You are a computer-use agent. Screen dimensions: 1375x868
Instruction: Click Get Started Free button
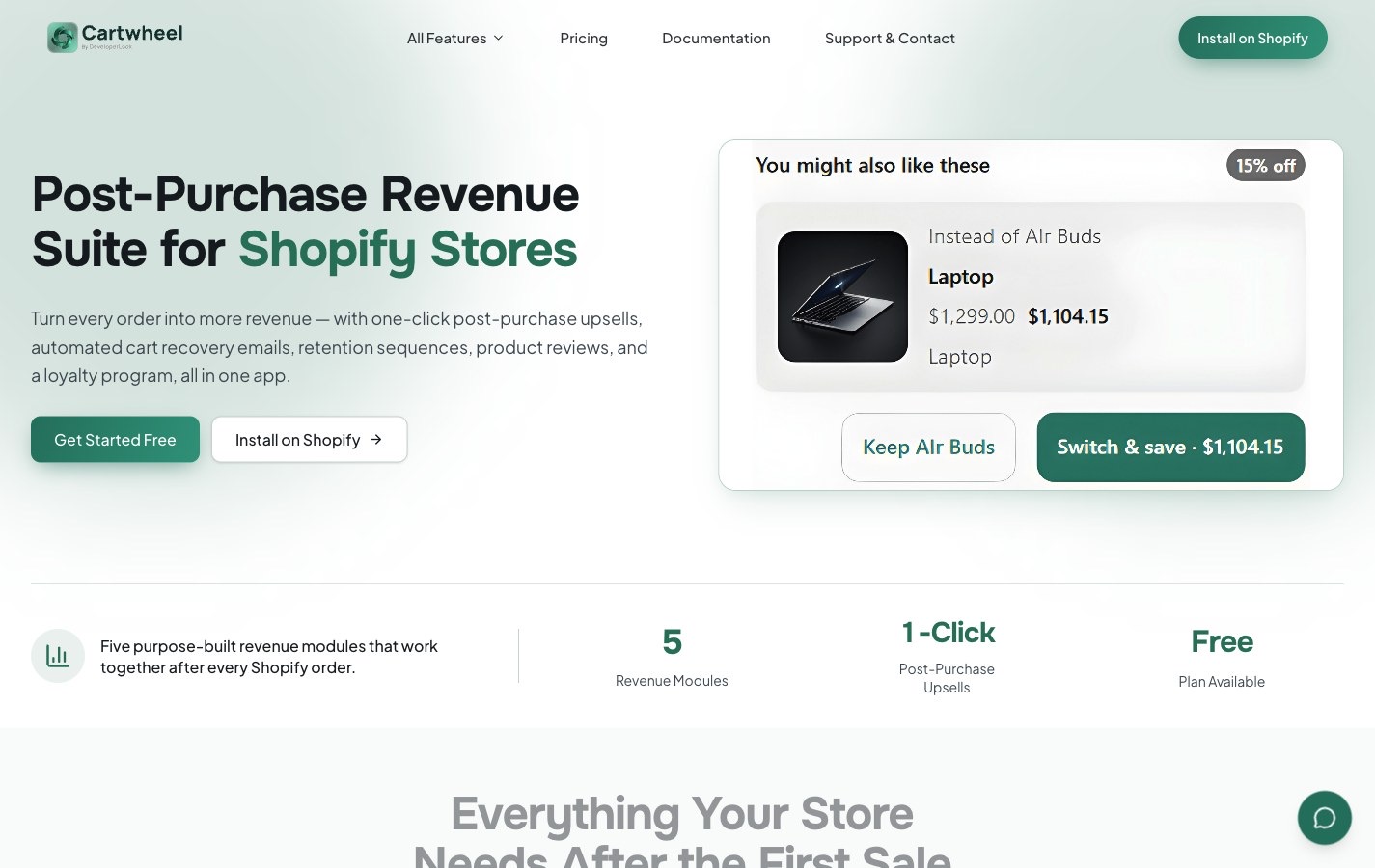[115, 439]
